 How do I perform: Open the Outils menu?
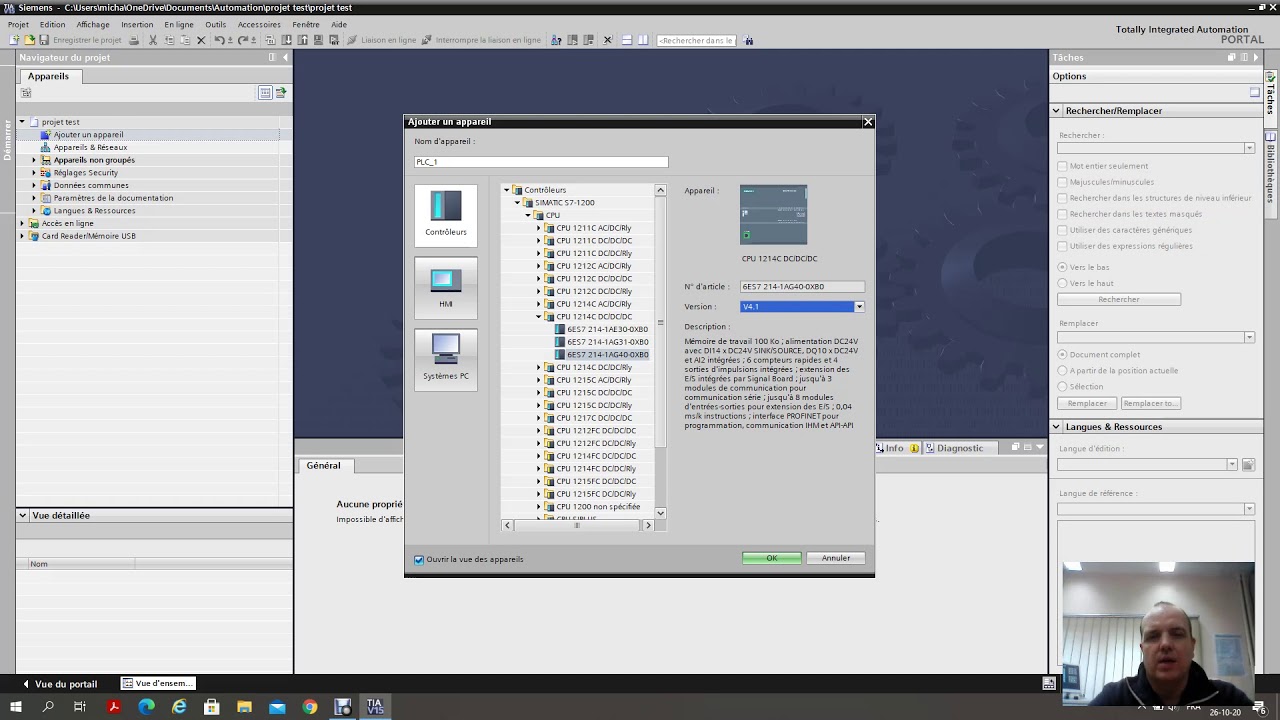coord(215,24)
